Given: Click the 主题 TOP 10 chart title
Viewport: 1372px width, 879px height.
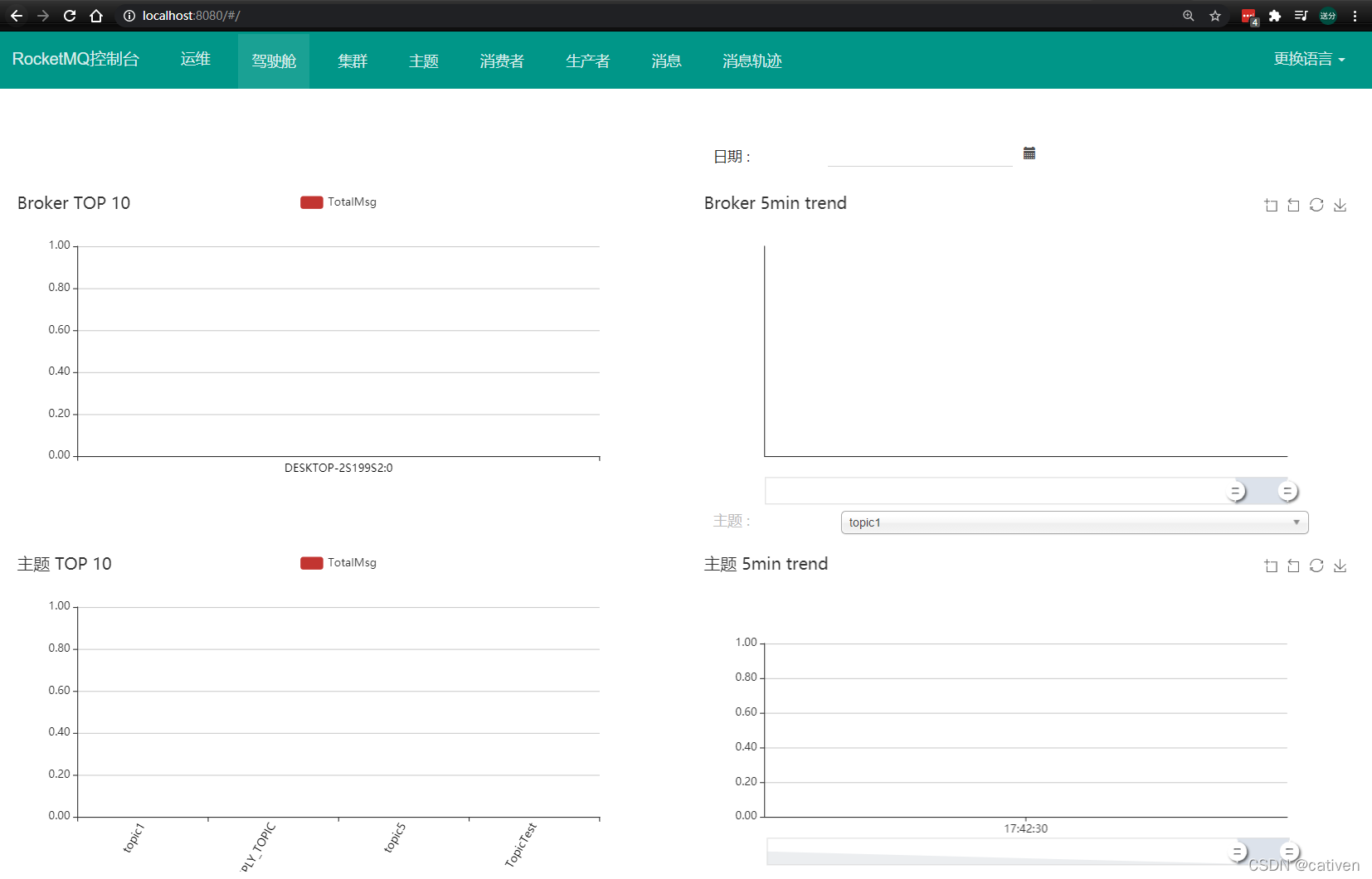Looking at the screenshot, I should (x=65, y=564).
